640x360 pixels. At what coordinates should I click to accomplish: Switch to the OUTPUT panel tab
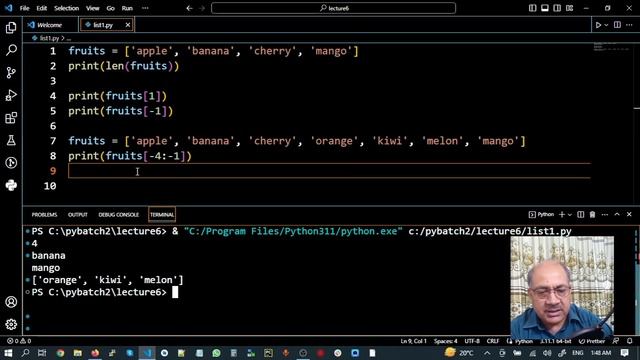[78, 215]
